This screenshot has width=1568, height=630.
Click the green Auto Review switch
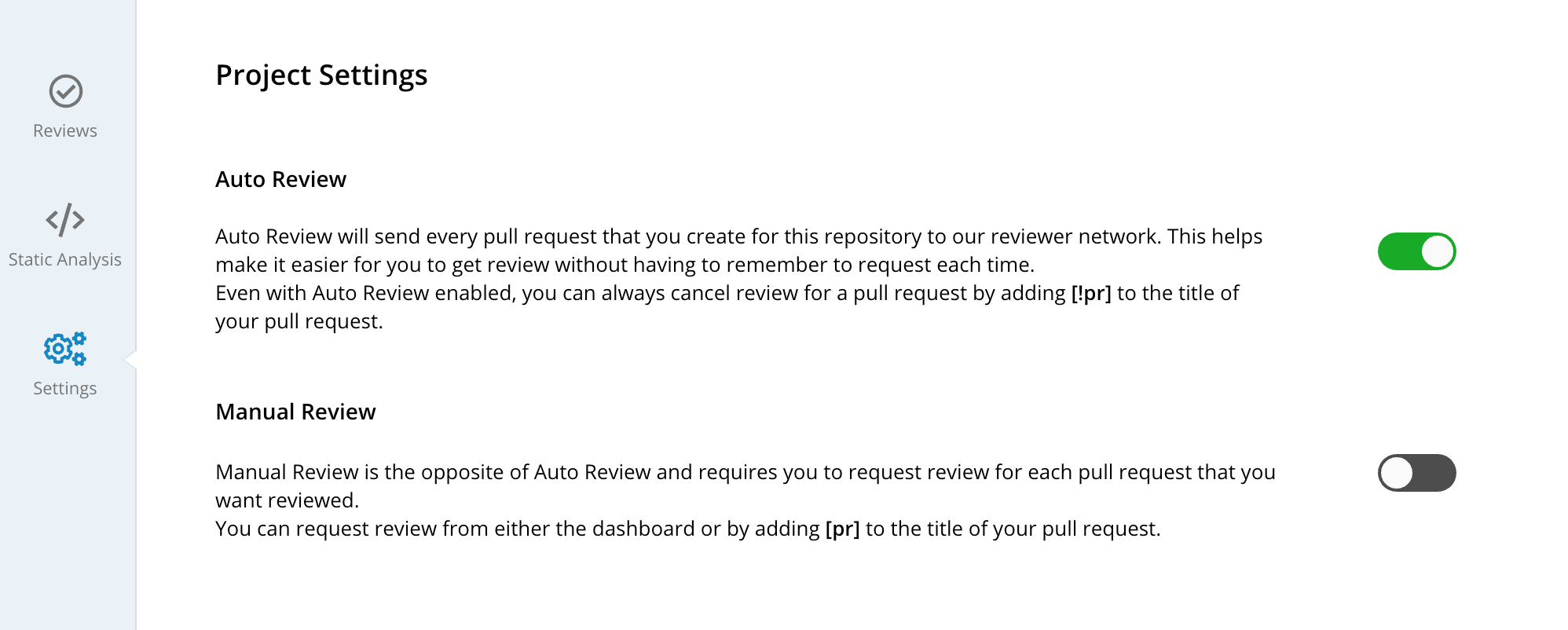[1416, 251]
